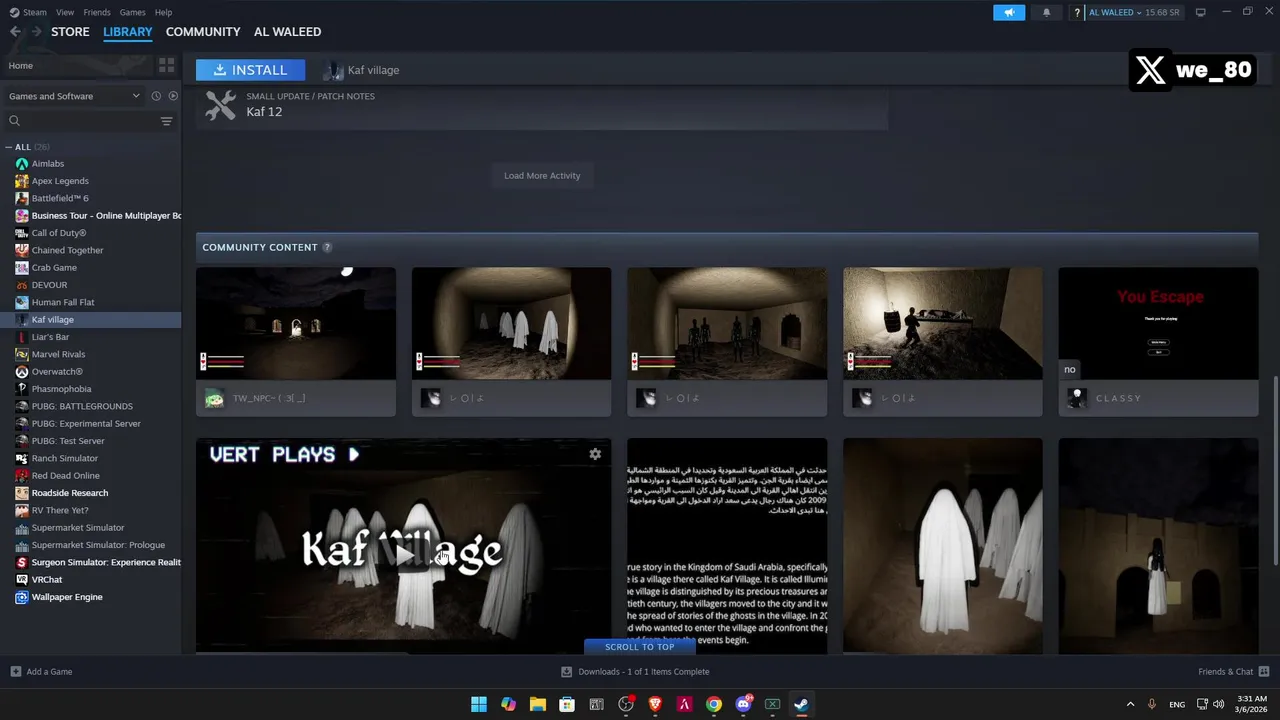Open the AL WALEED profile tab
Image resolution: width=1280 pixels, height=720 pixels.
pyautogui.click(x=287, y=32)
